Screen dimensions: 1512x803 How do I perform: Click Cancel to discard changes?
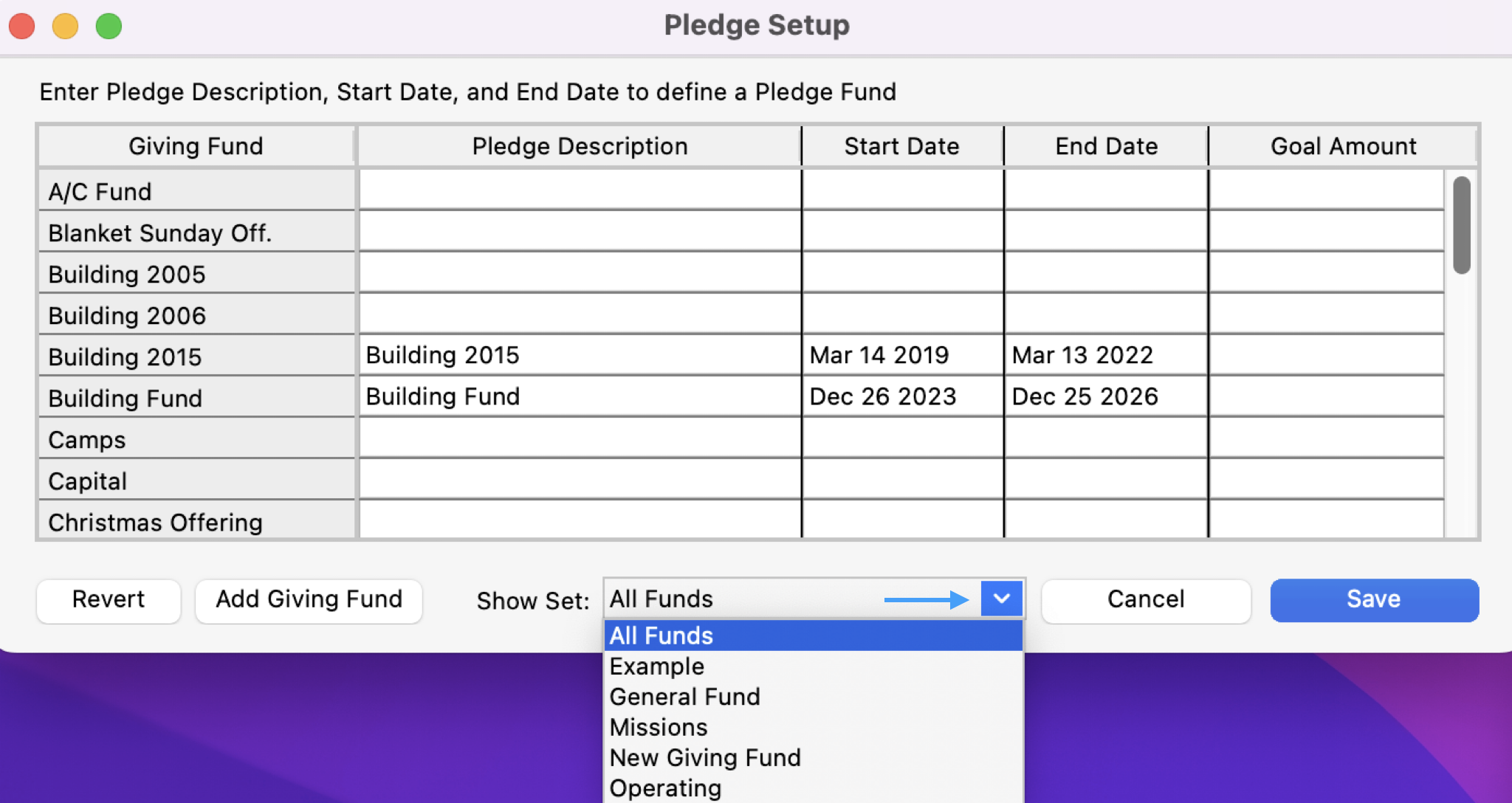[1145, 600]
